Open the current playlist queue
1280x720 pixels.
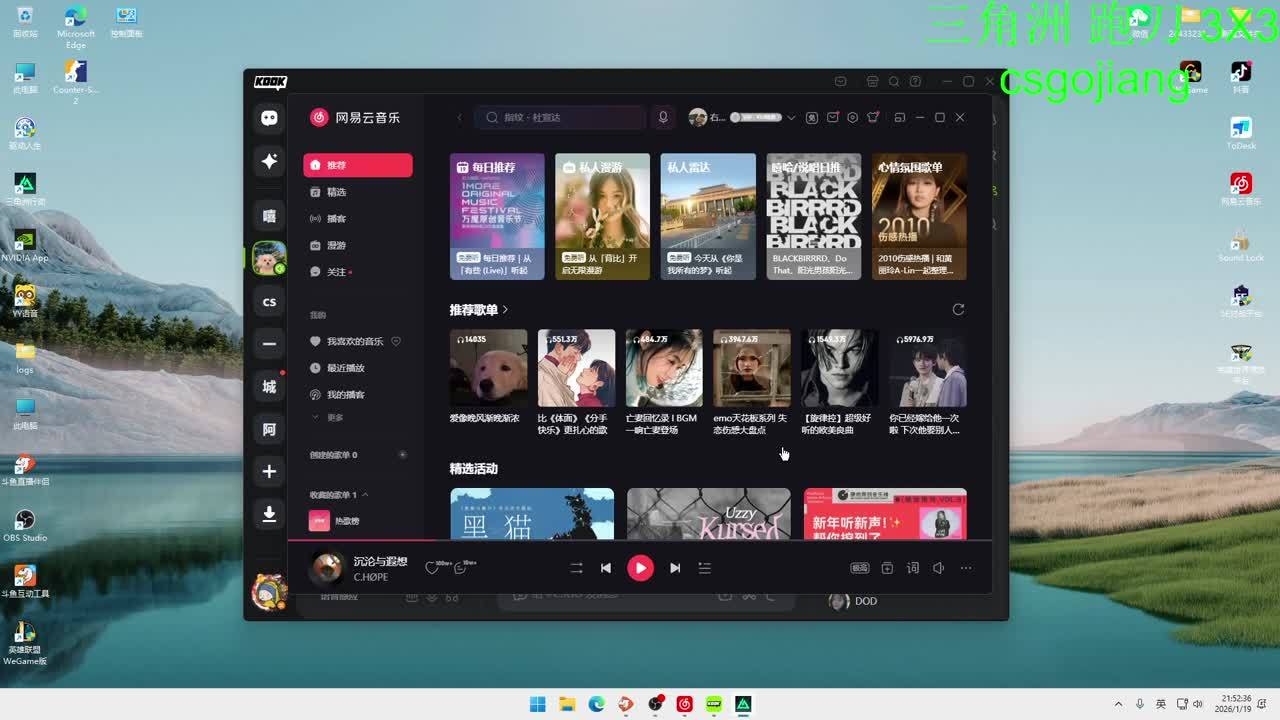704,568
